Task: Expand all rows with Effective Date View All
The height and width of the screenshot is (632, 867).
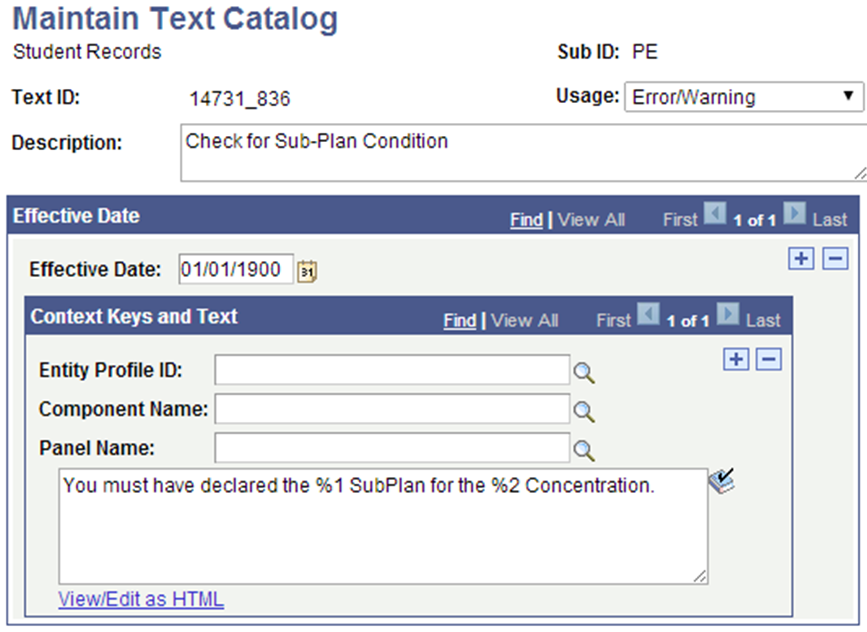Action: (x=591, y=219)
